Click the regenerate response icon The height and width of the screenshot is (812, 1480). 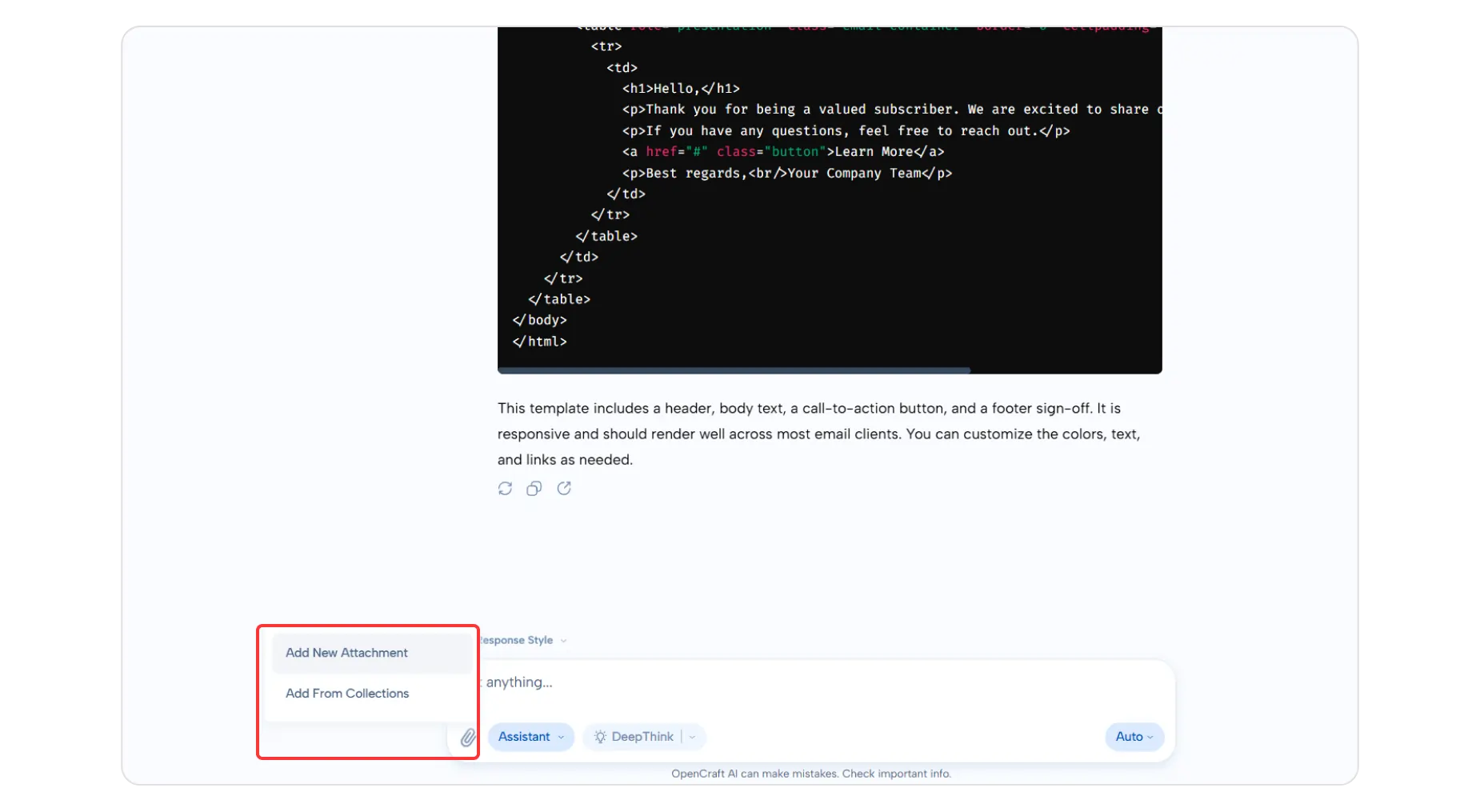505,488
